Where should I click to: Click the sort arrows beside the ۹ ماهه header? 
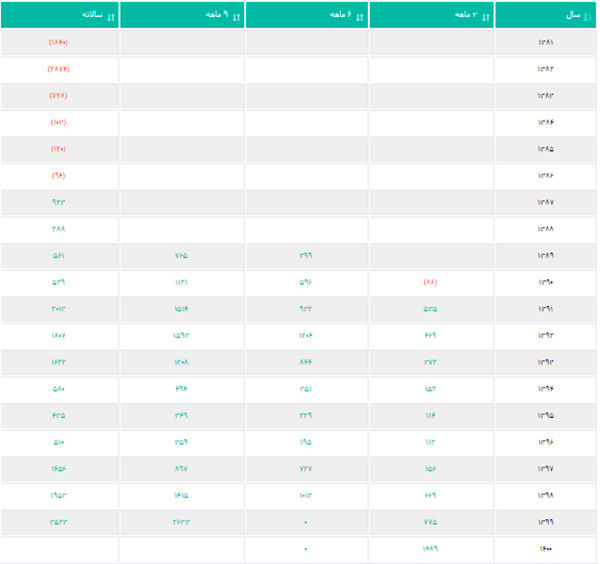(x=236, y=17)
